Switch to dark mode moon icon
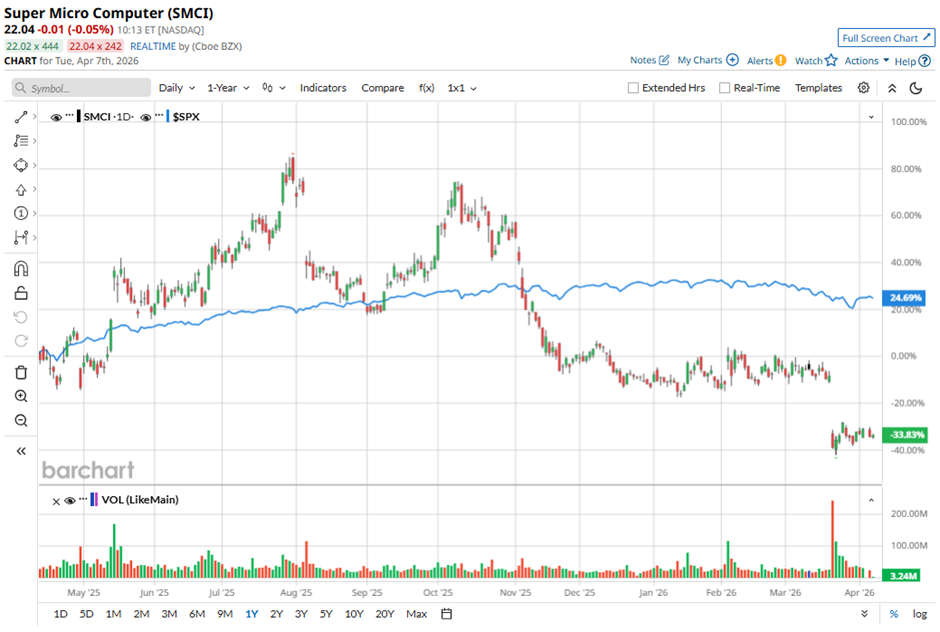 915,88
